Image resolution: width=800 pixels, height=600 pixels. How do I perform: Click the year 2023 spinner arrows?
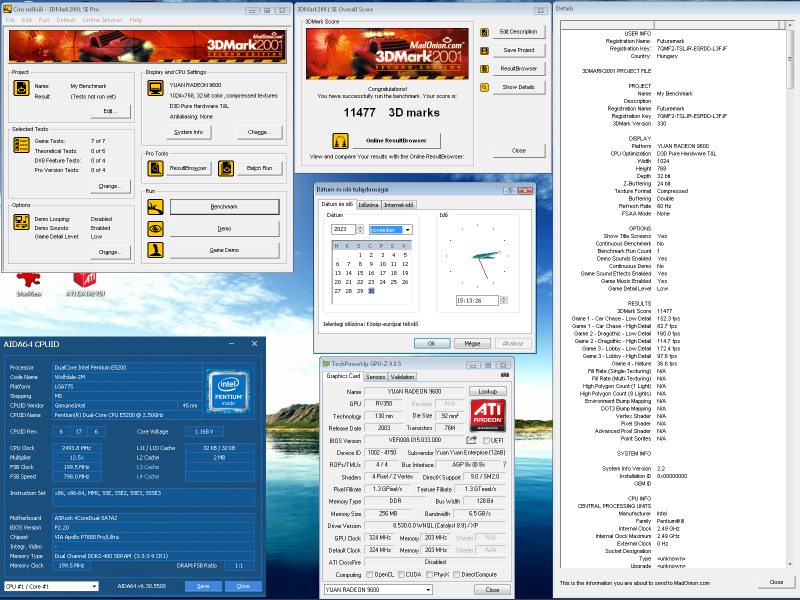pos(360,229)
